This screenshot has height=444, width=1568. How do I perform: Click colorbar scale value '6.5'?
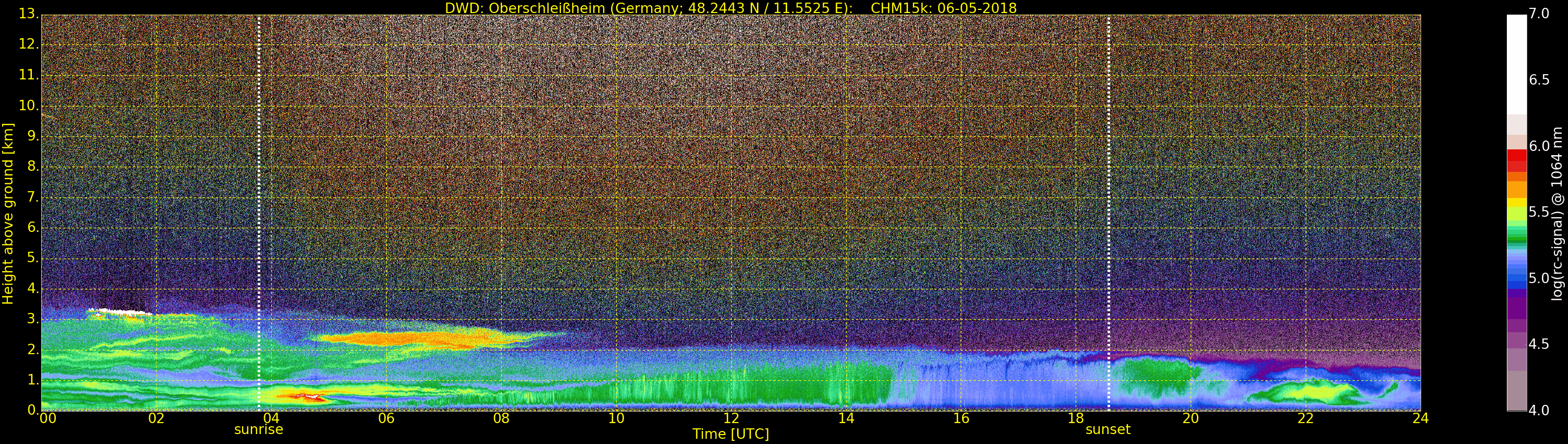click(1539, 80)
